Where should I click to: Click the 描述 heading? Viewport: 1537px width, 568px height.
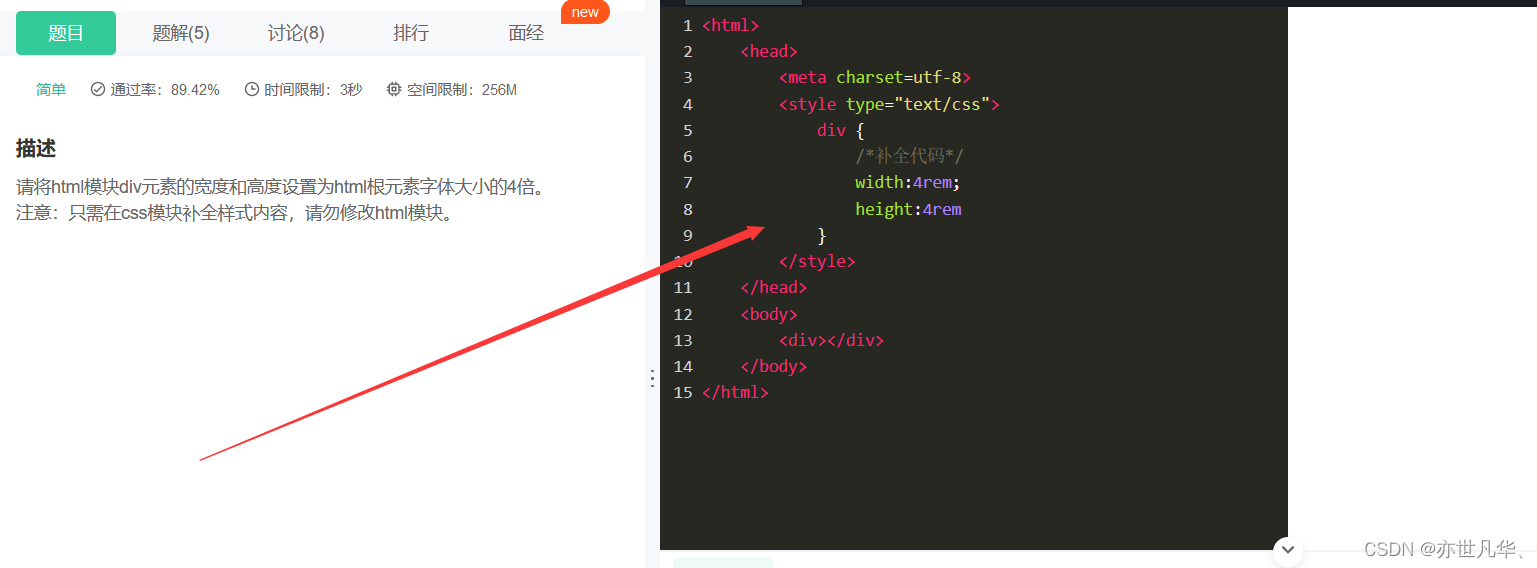(36, 149)
